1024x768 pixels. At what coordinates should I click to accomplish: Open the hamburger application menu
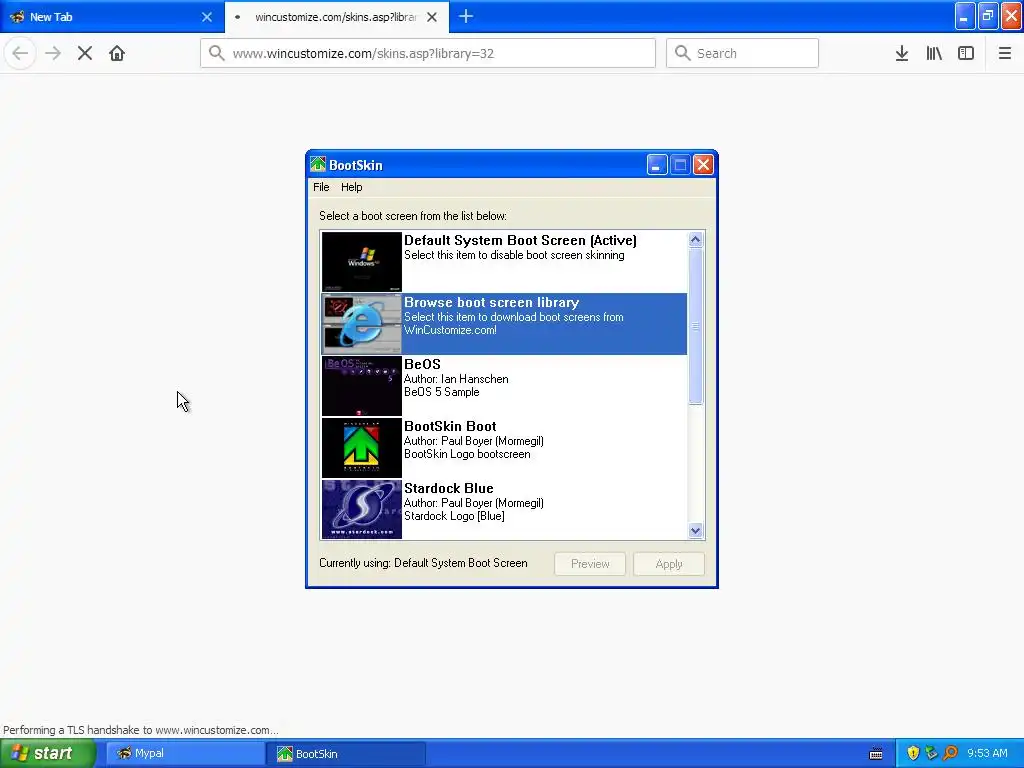(x=1005, y=54)
